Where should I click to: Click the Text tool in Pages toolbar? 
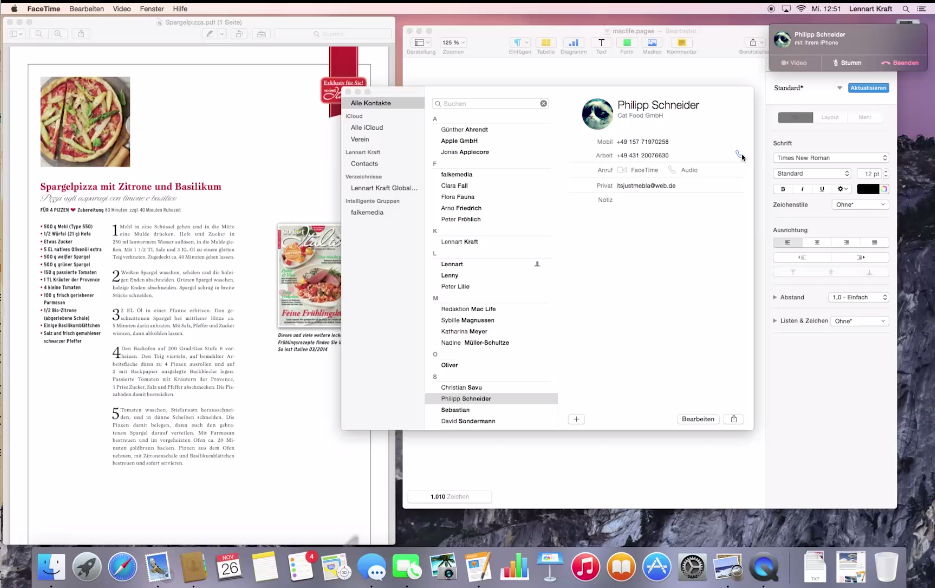tap(601, 45)
